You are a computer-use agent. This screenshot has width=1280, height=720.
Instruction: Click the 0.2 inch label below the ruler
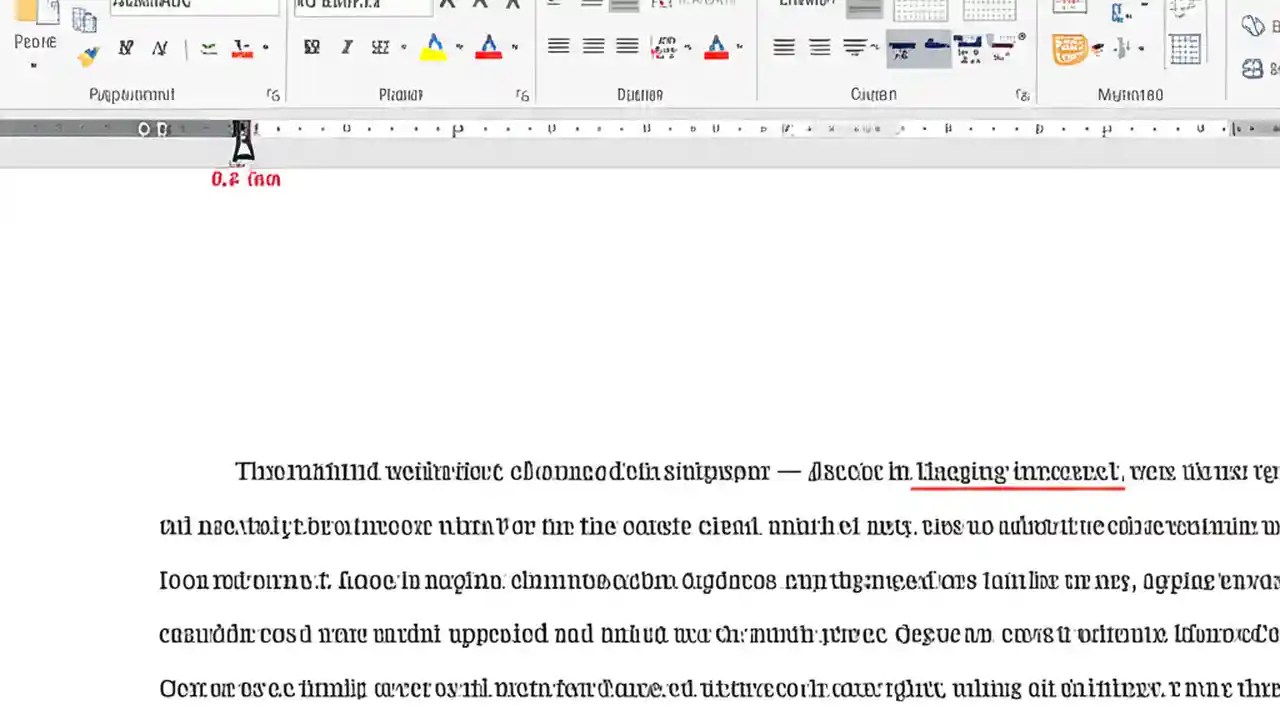(x=246, y=179)
